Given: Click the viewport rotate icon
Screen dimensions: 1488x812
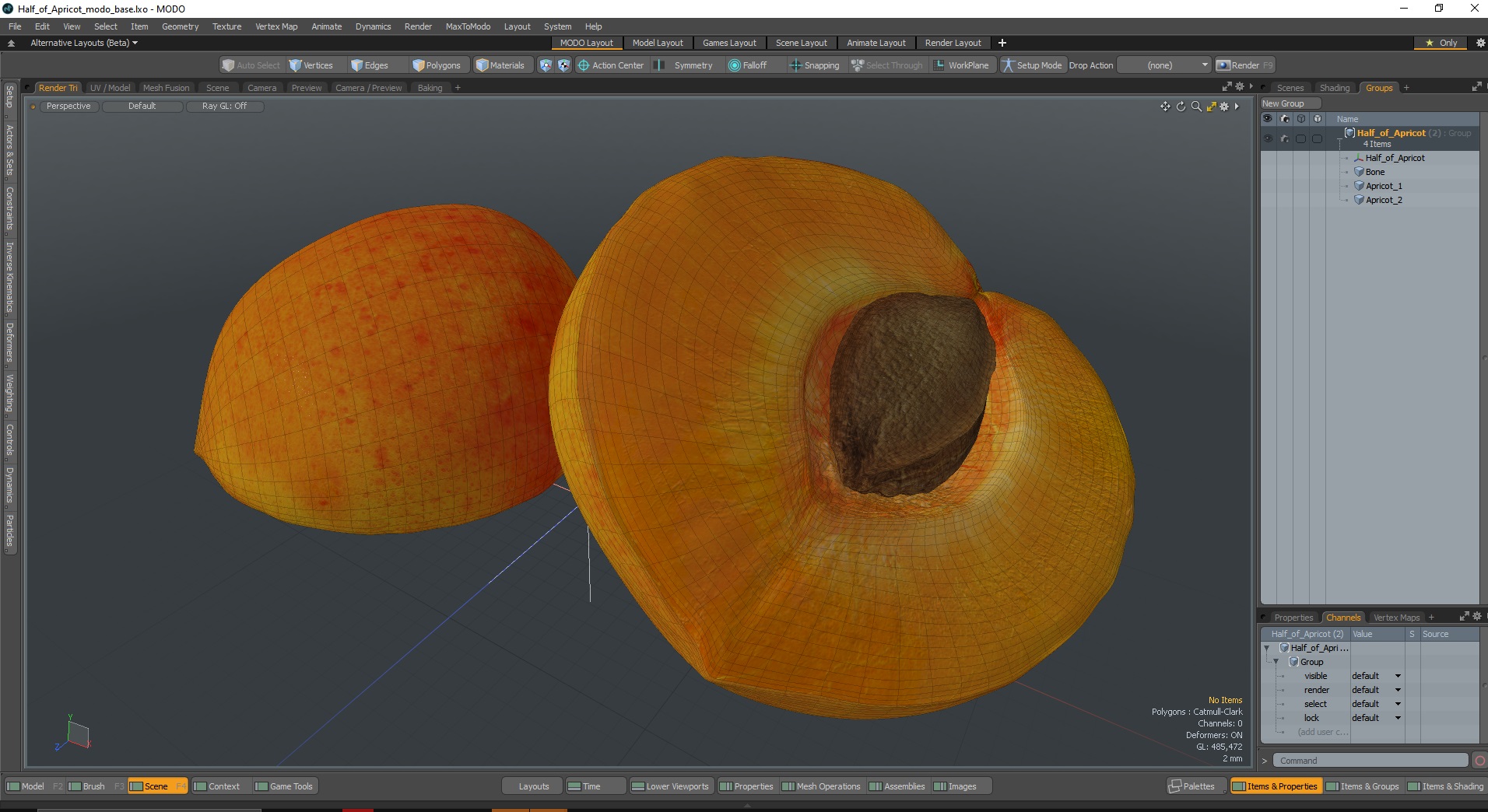Looking at the screenshot, I should [x=1181, y=107].
